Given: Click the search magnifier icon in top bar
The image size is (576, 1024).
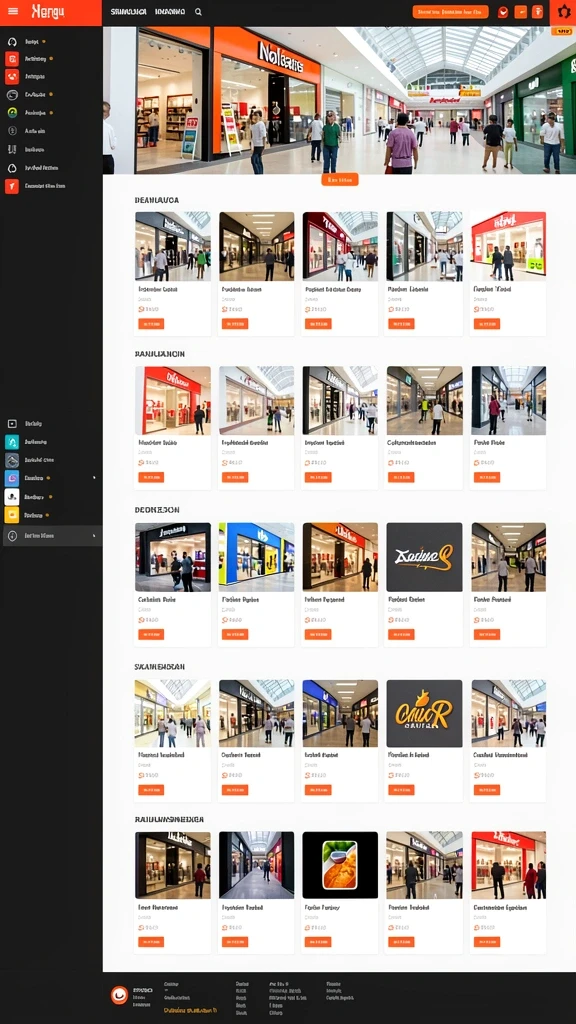Looking at the screenshot, I should tap(198, 12).
